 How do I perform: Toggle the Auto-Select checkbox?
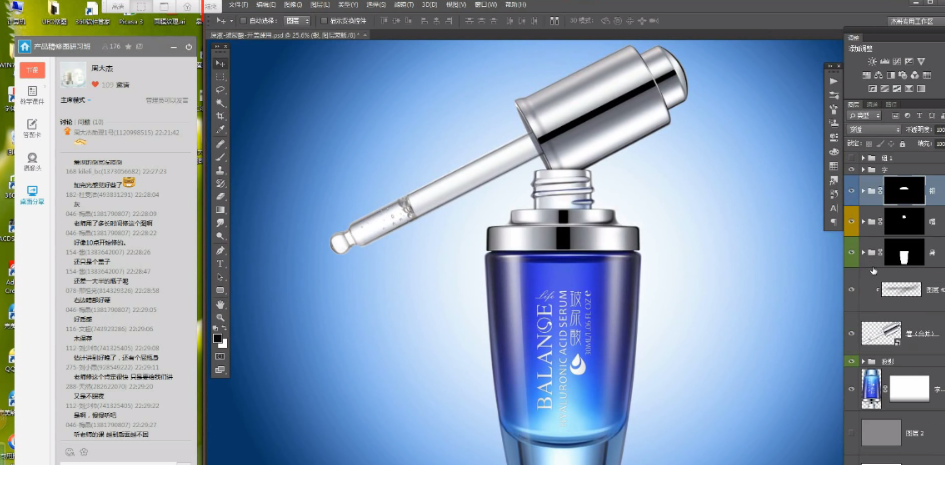tap(243, 21)
